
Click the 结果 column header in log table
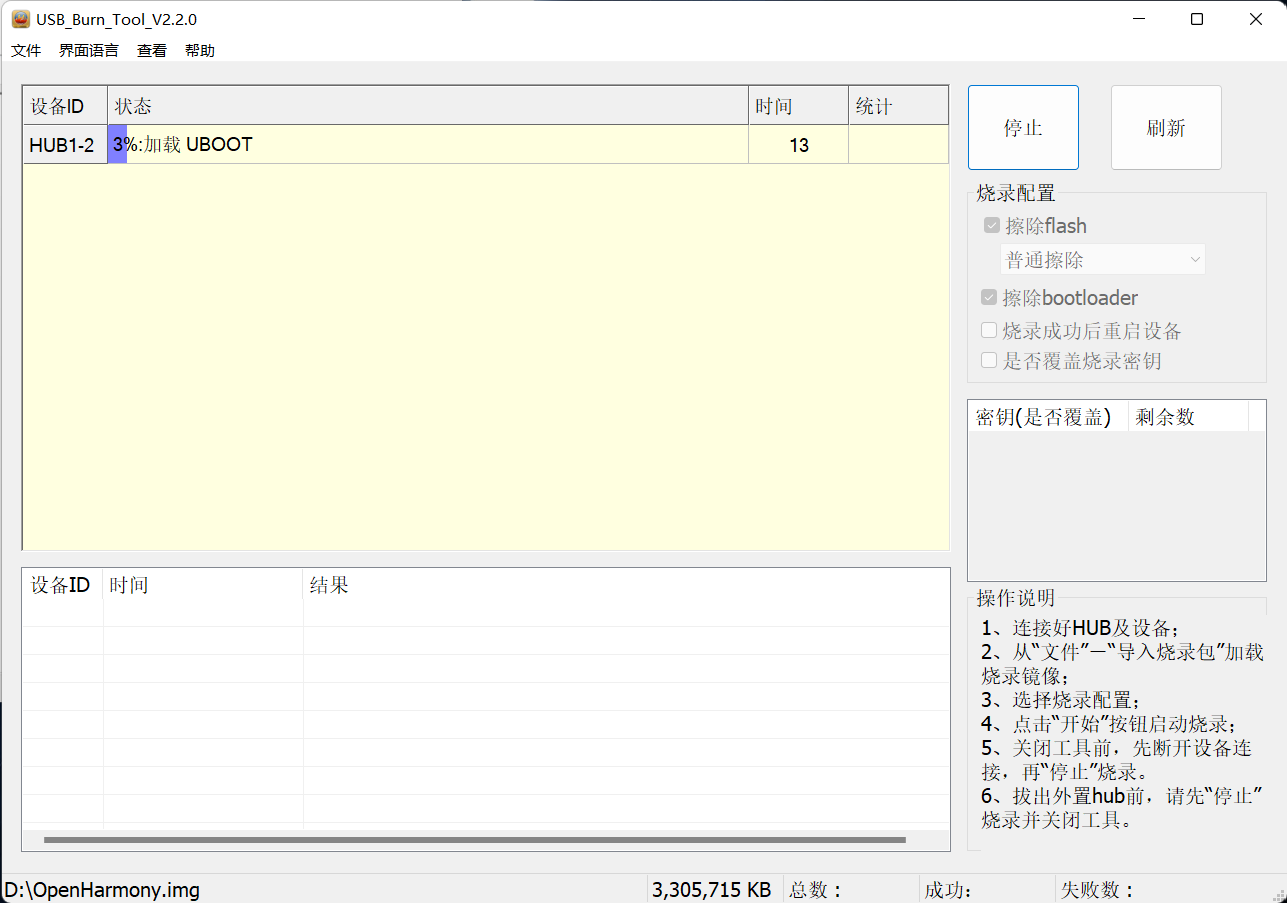click(329, 585)
